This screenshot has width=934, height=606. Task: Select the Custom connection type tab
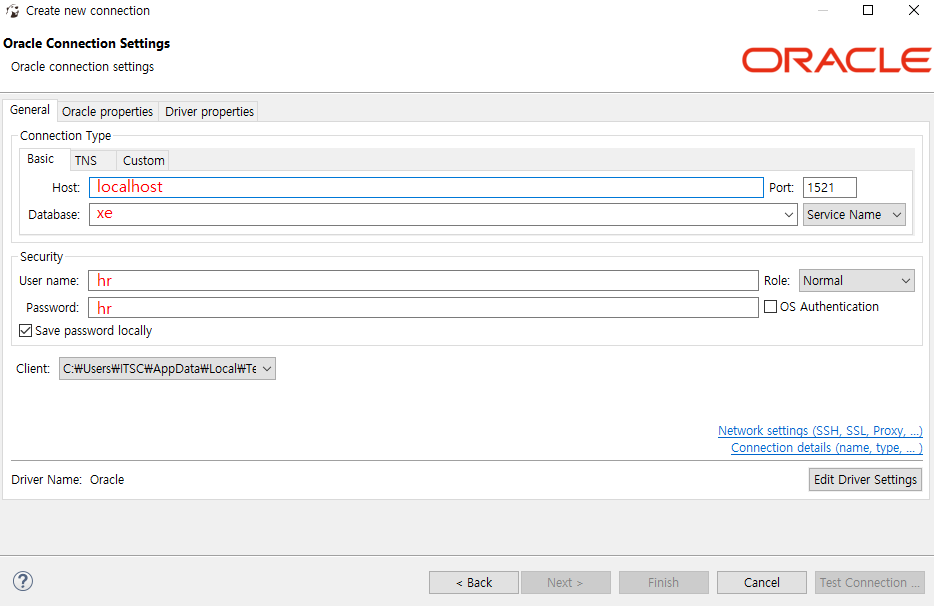point(144,161)
